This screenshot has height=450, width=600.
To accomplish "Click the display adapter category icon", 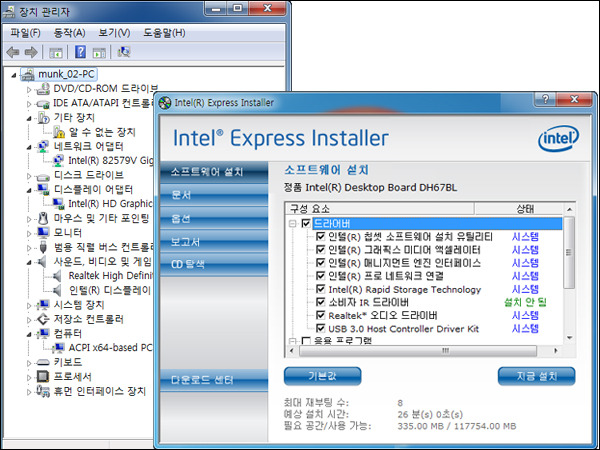I will coord(43,189).
